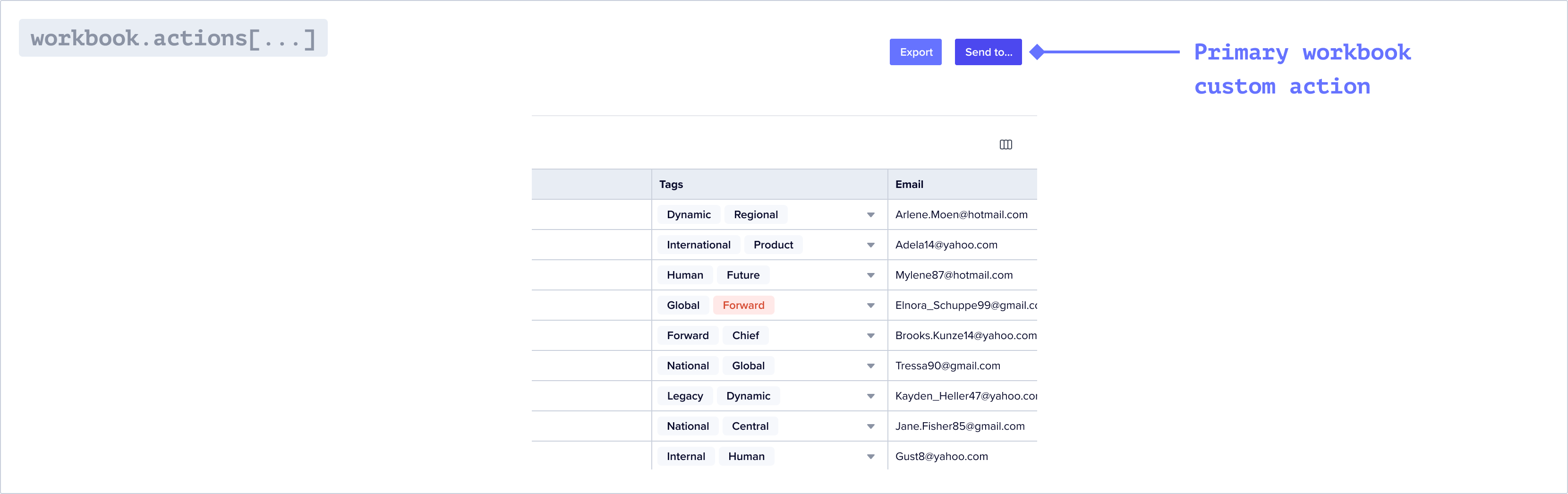Click the International tag chip
The height and width of the screenshot is (494, 1568).
coord(698,245)
